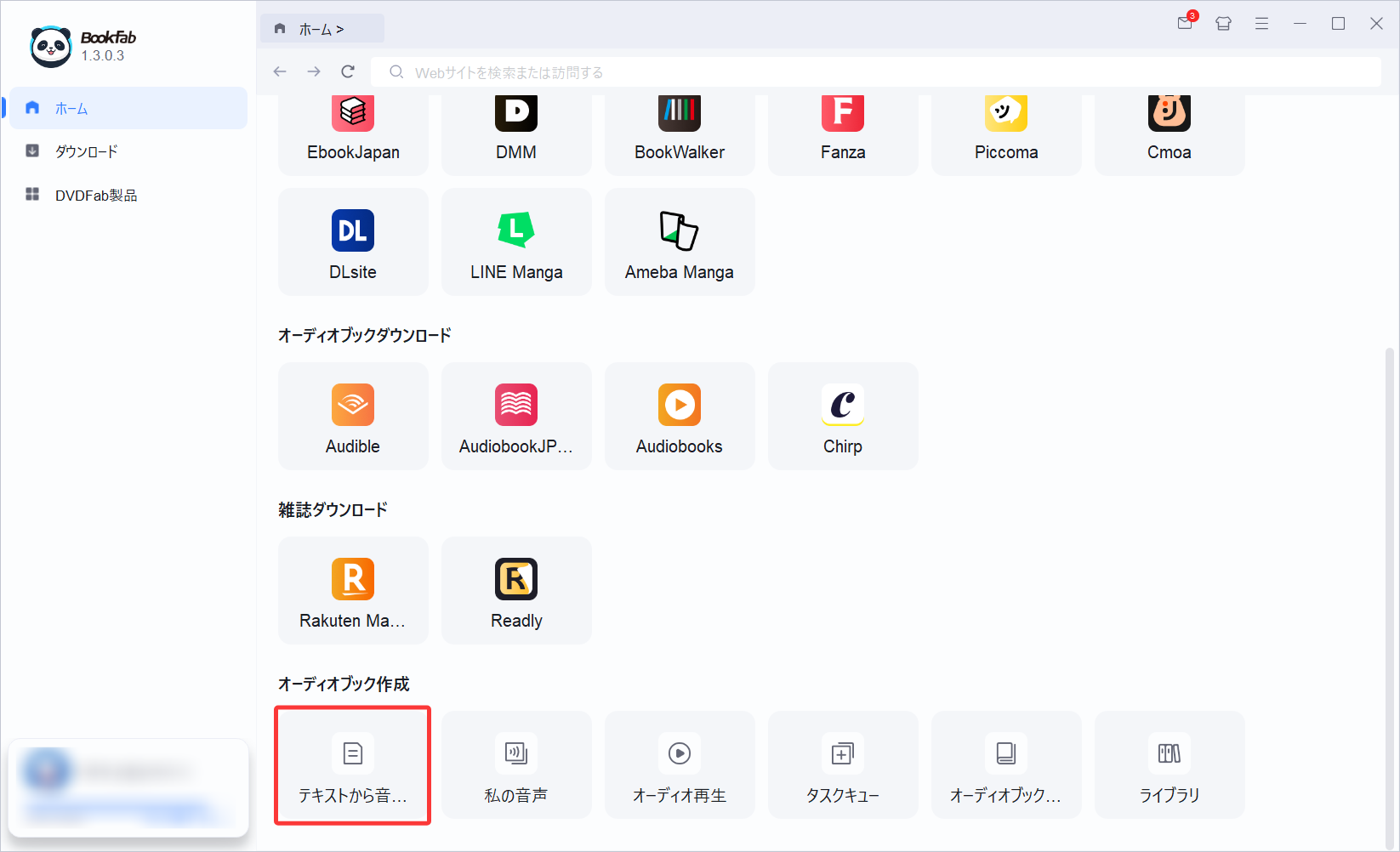Open the DVDFab製品 sidebar section

tap(128, 195)
